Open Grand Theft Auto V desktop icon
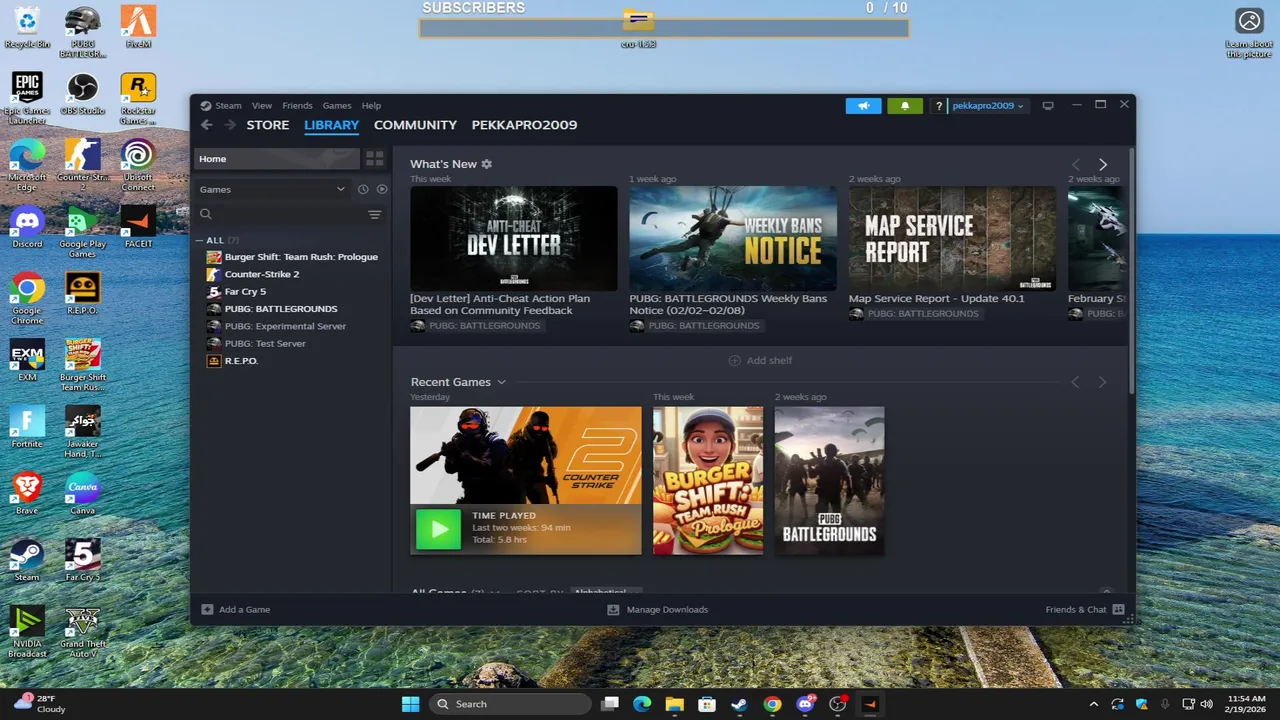The image size is (1280, 720). click(x=82, y=632)
